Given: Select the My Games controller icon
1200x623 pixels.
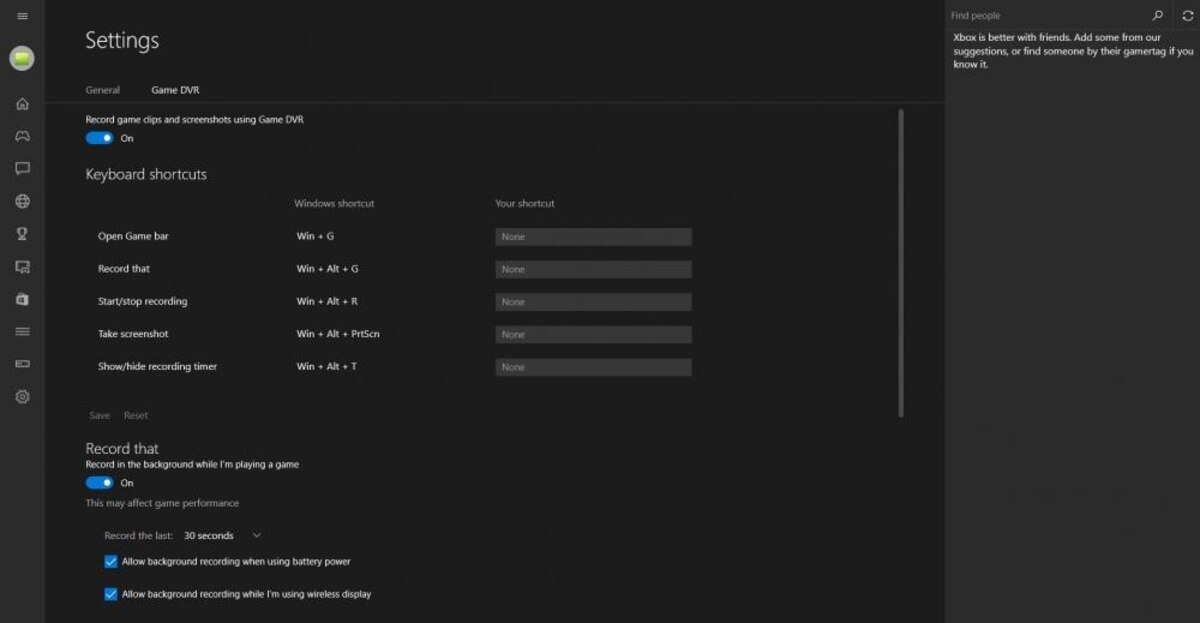Looking at the screenshot, I should (21, 135).
